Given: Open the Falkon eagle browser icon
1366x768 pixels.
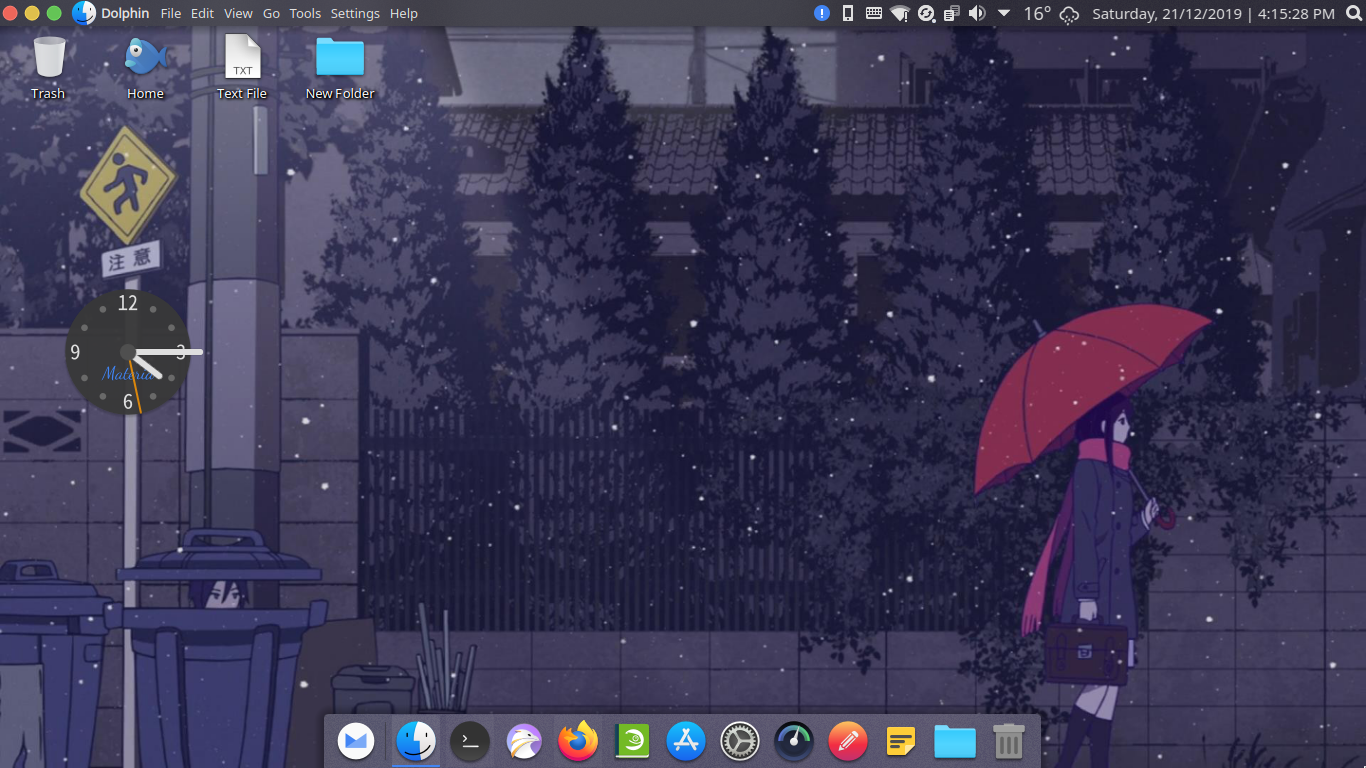Looking at the screenshot, I should point(524,741).
